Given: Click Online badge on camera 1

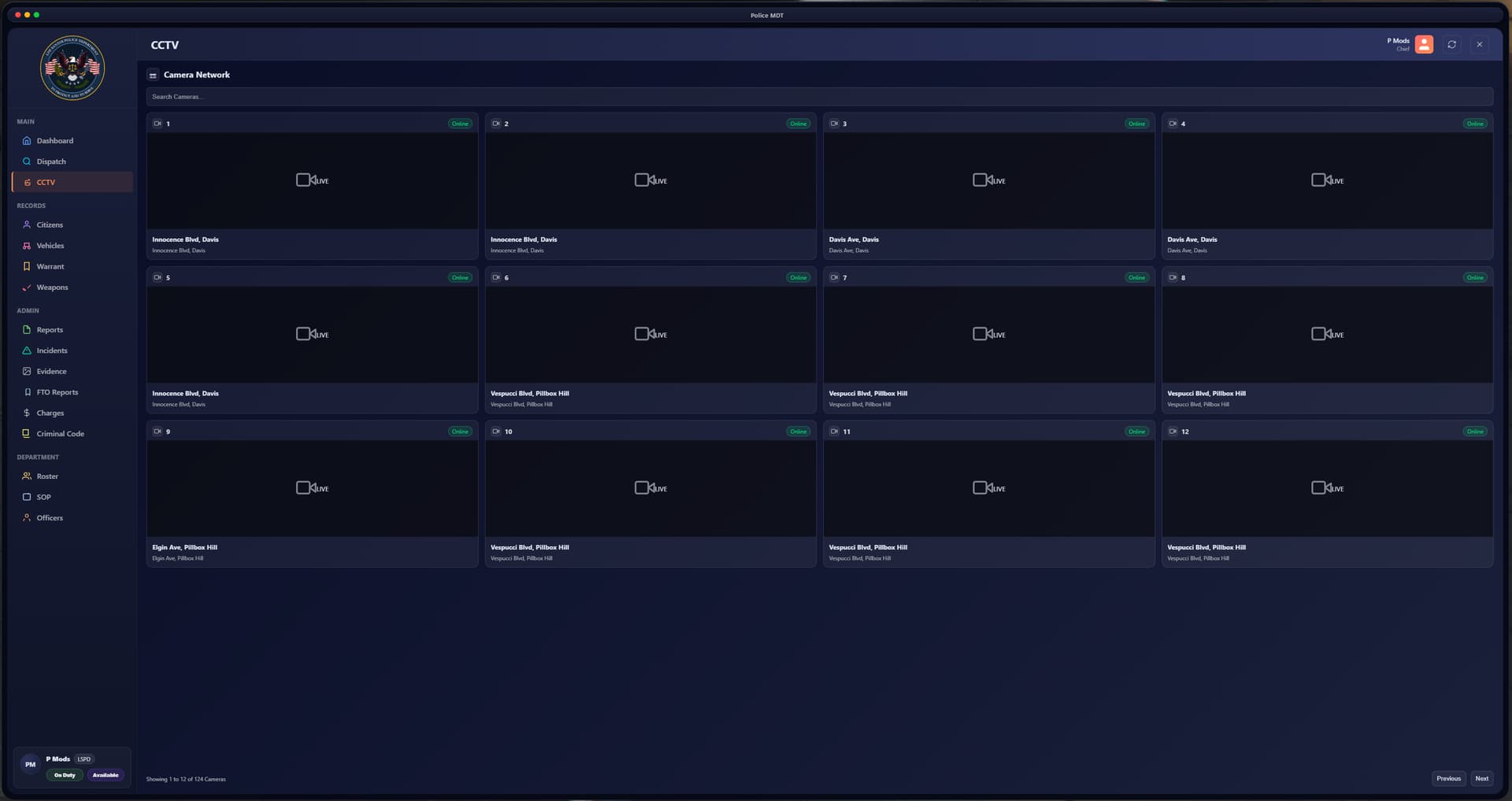Looking at the screenshot, I should click(460, 124).
